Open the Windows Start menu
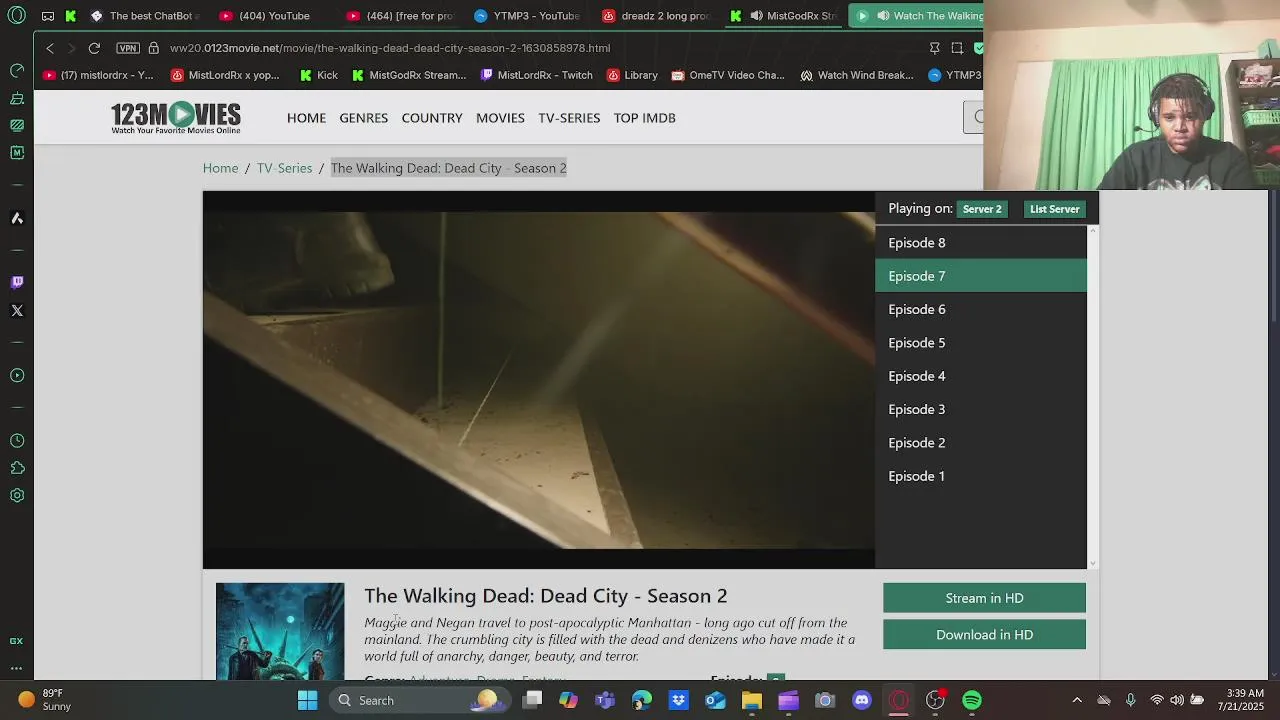 point(308,700)
